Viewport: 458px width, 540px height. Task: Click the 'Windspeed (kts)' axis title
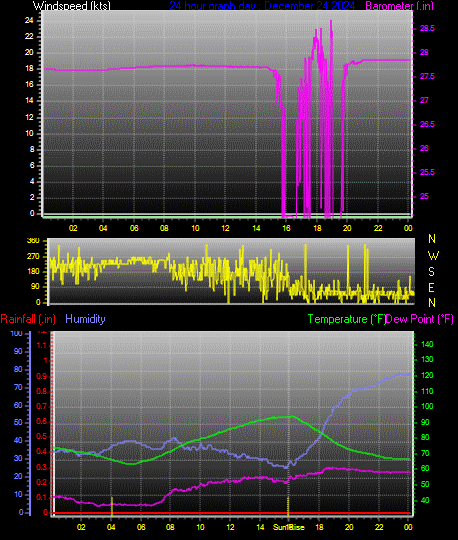(72, 6)
